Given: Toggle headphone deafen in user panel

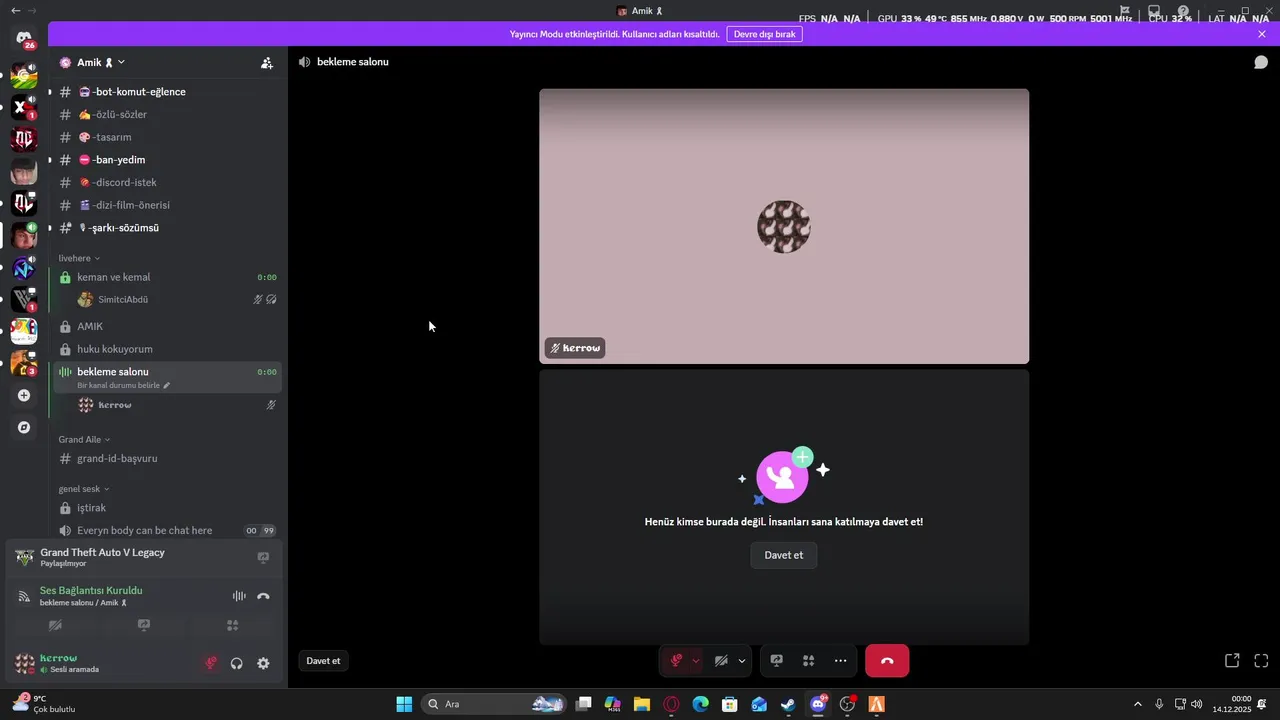Looking at the screenshot, I should click(x=237, y=663).
